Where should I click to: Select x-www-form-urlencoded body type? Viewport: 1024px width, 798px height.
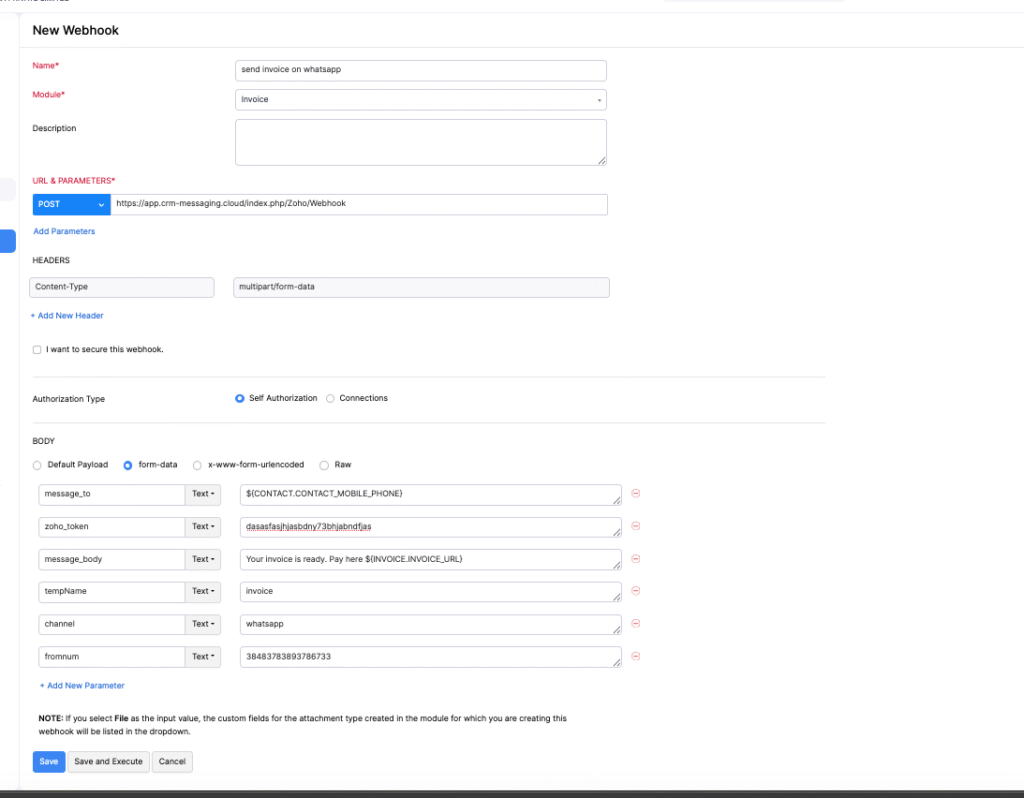click(198, 465)
